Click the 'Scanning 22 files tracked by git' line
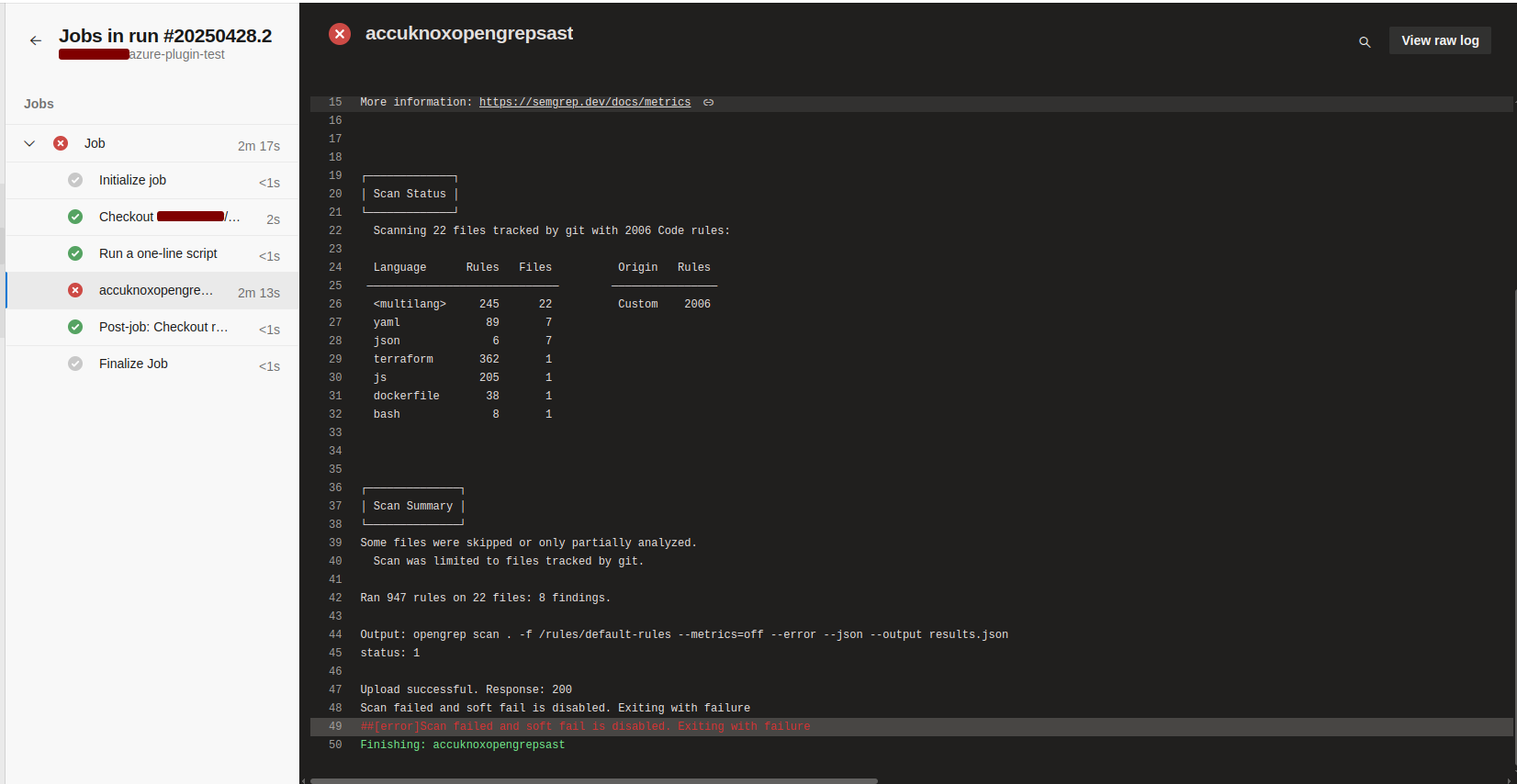 (x=551, y=230)
